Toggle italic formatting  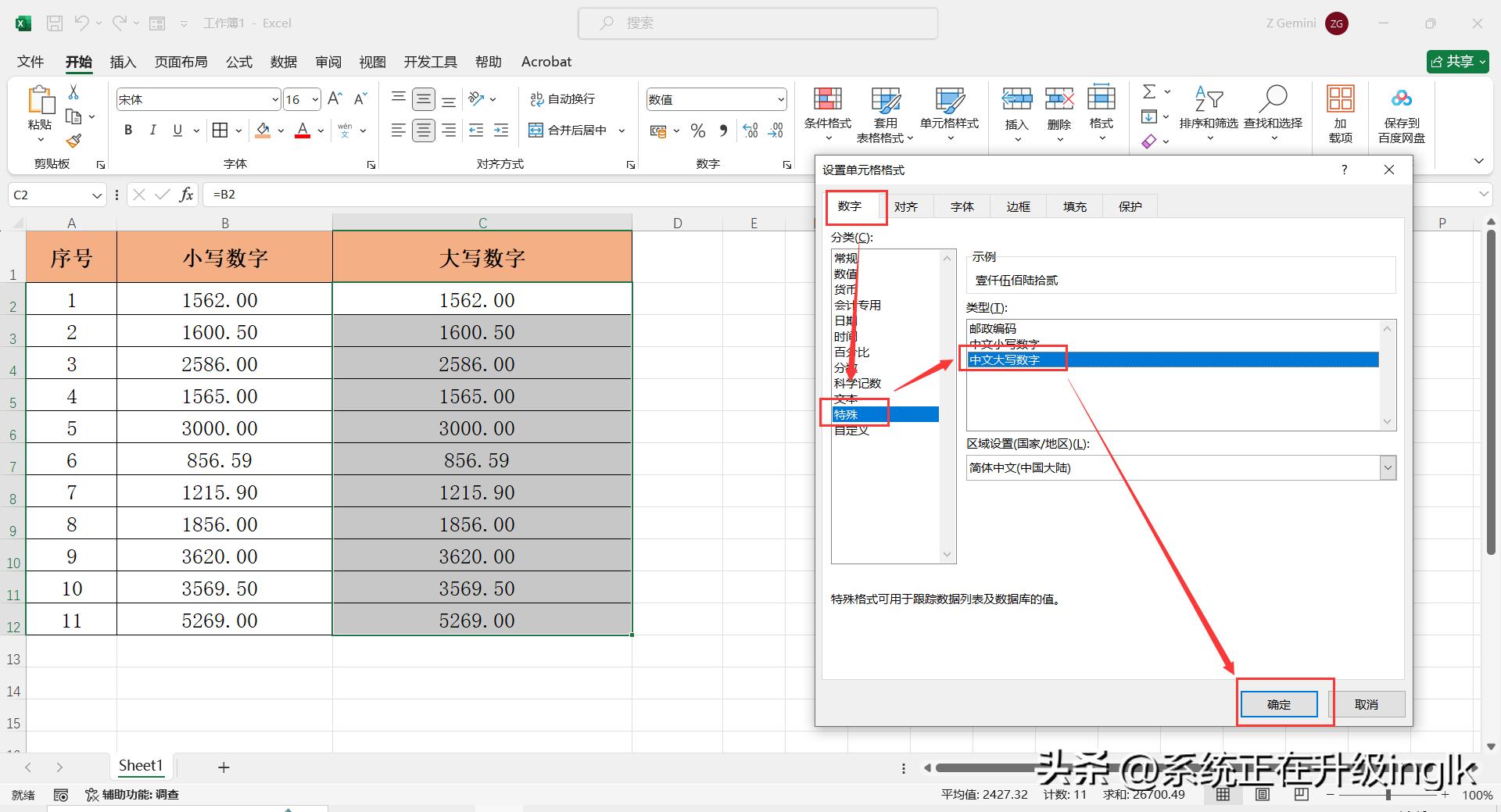(x=153, y=131)
